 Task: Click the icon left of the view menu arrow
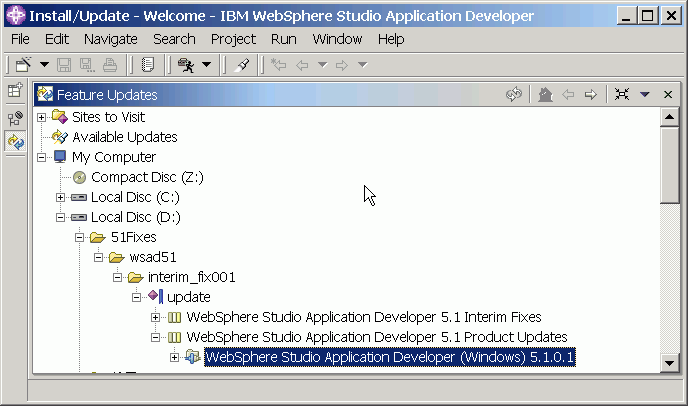(x=622, y=94)
